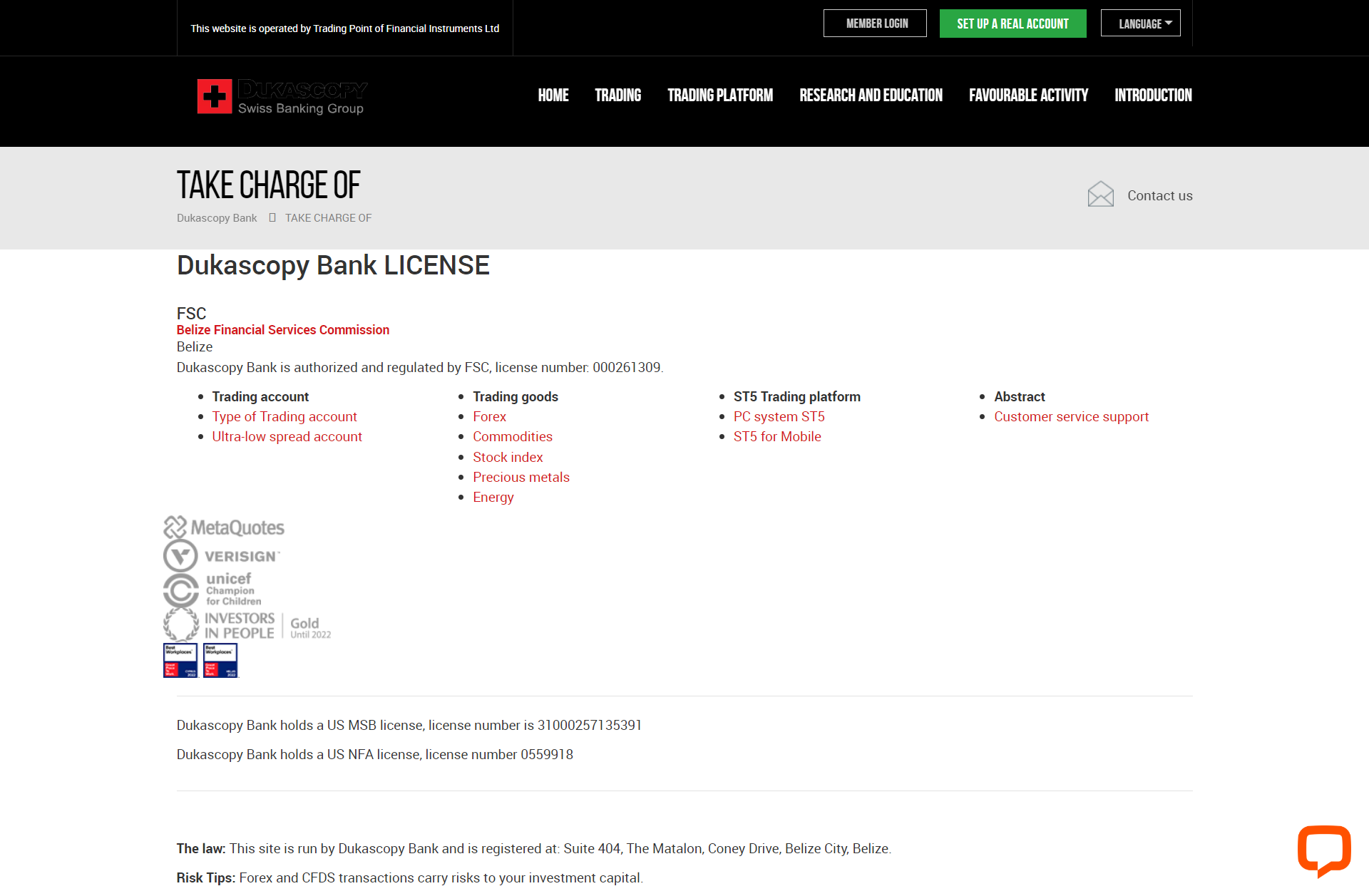The width and height of the screenshot is (1369, 896).
Task: Click the TAKE CHARGE OF breadcrumb
Action: pyautogui.click(x=329, y=218)
